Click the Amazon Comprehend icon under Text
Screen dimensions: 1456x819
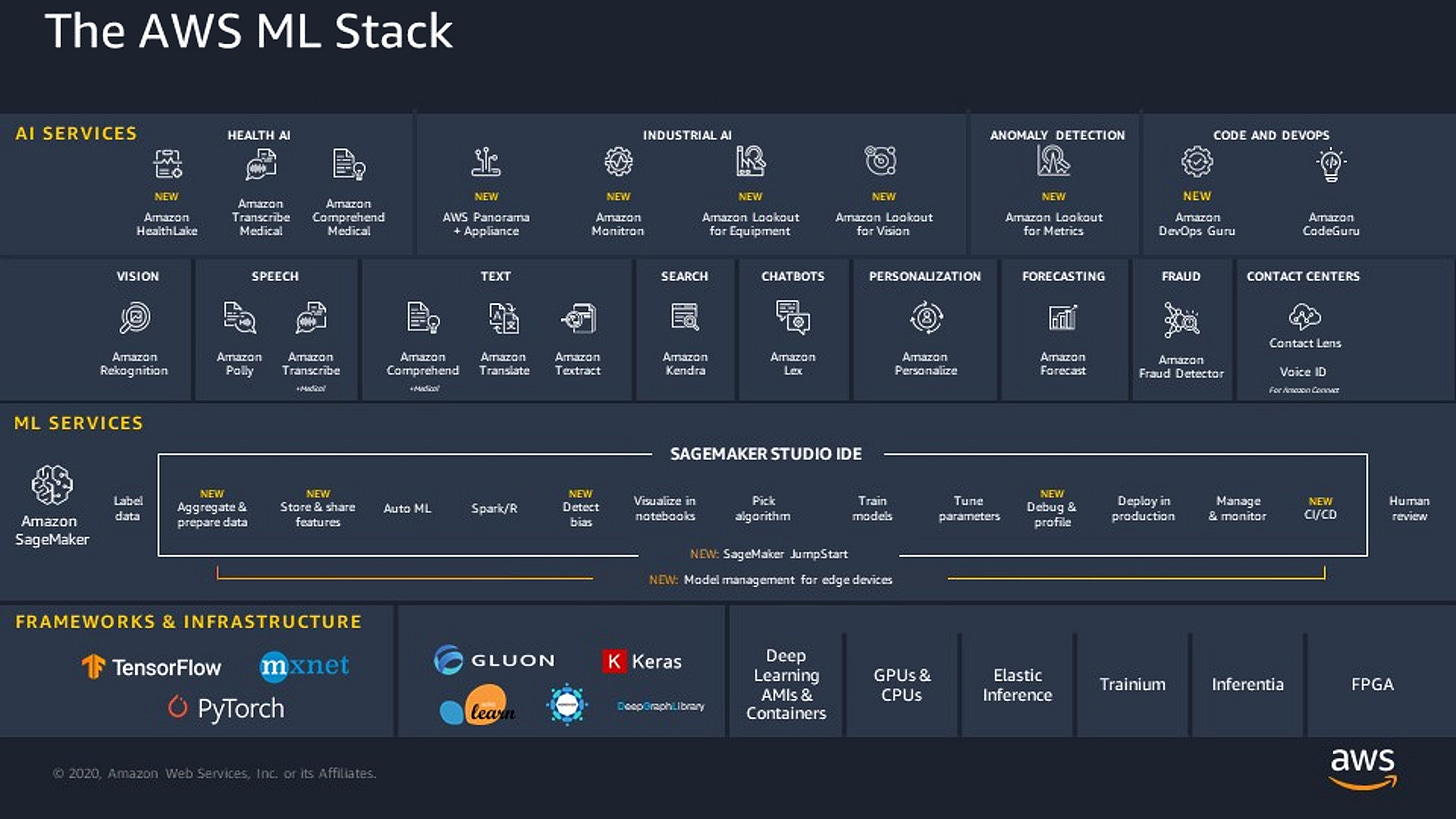click(x=423, y=318)
